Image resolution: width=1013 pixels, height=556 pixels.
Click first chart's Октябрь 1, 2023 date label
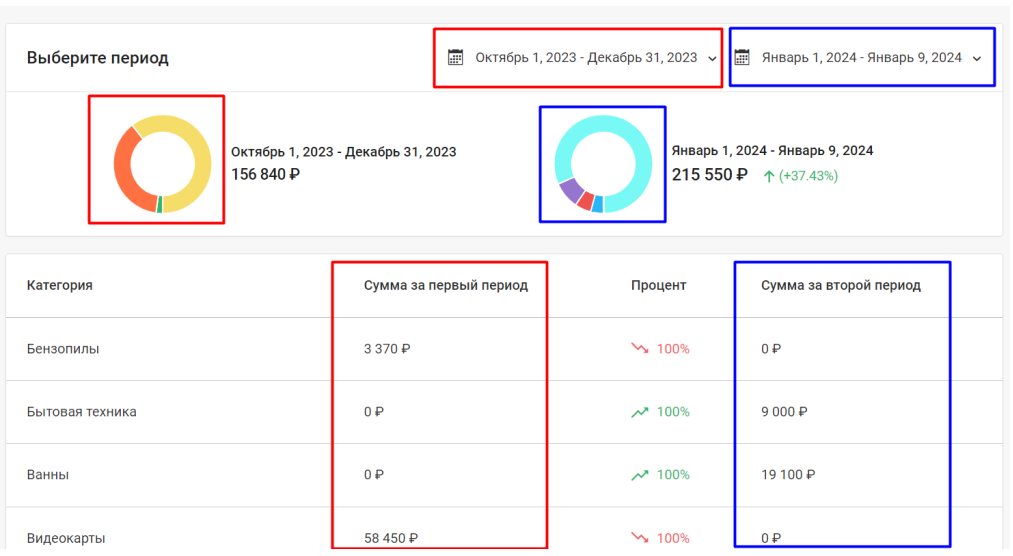click(x=344, y=152)
